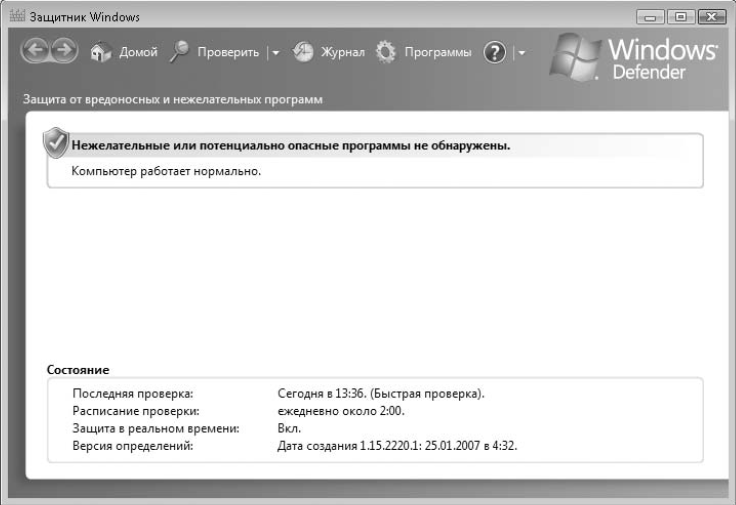Minimize the Защитник Windows window
This screenshot has width=736, height=505.
pyautogui.click(x=650, y=17)
